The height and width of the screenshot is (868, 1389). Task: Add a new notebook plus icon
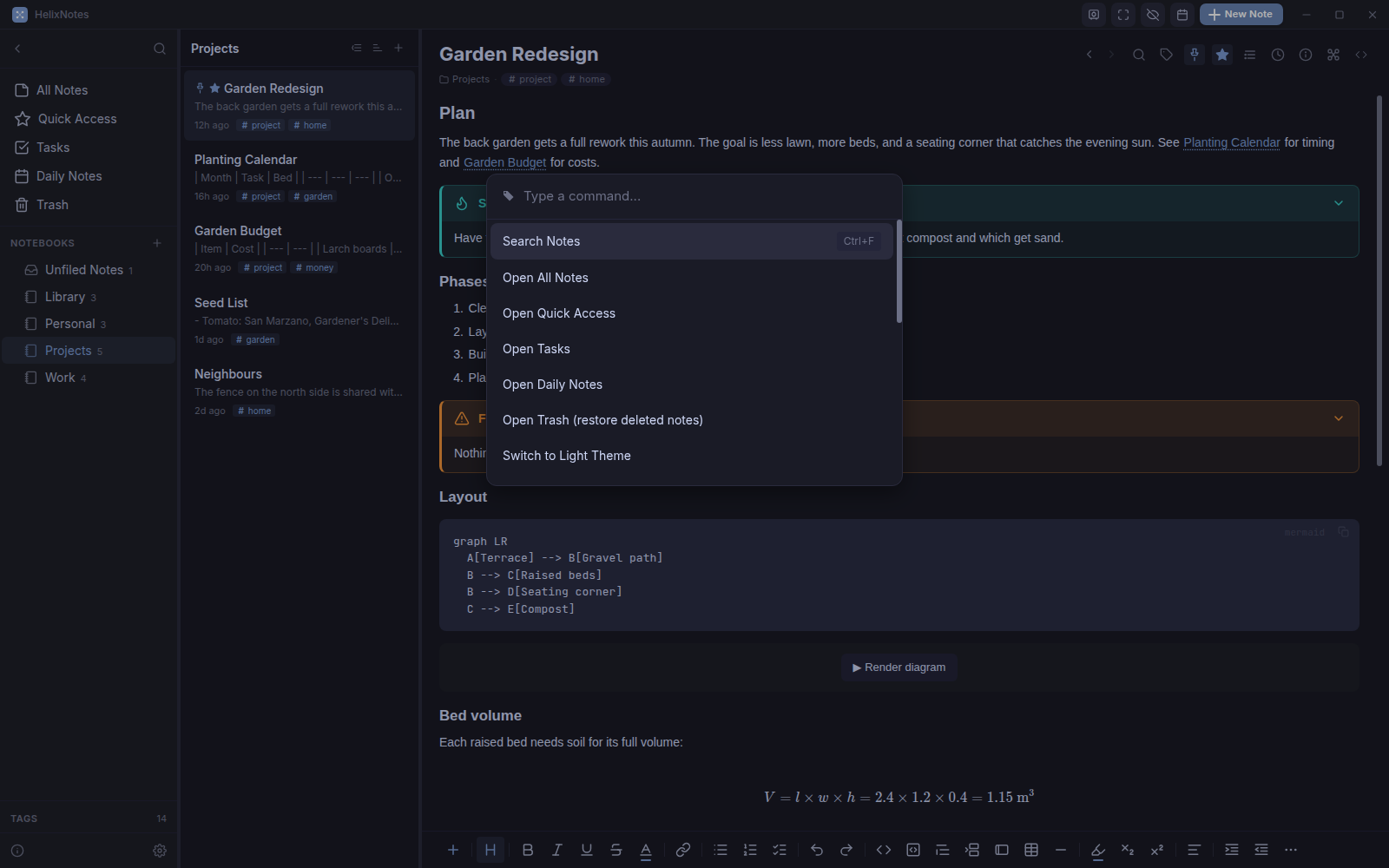[x=157, y=243]
